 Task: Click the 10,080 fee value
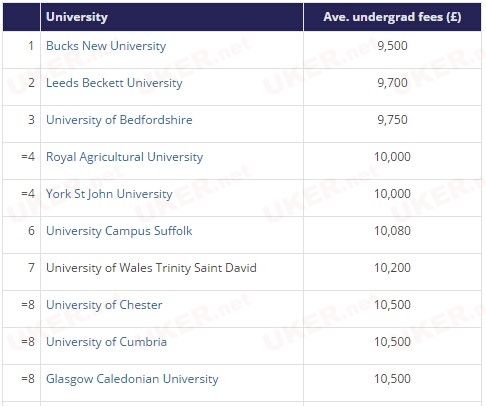point(392,231)
